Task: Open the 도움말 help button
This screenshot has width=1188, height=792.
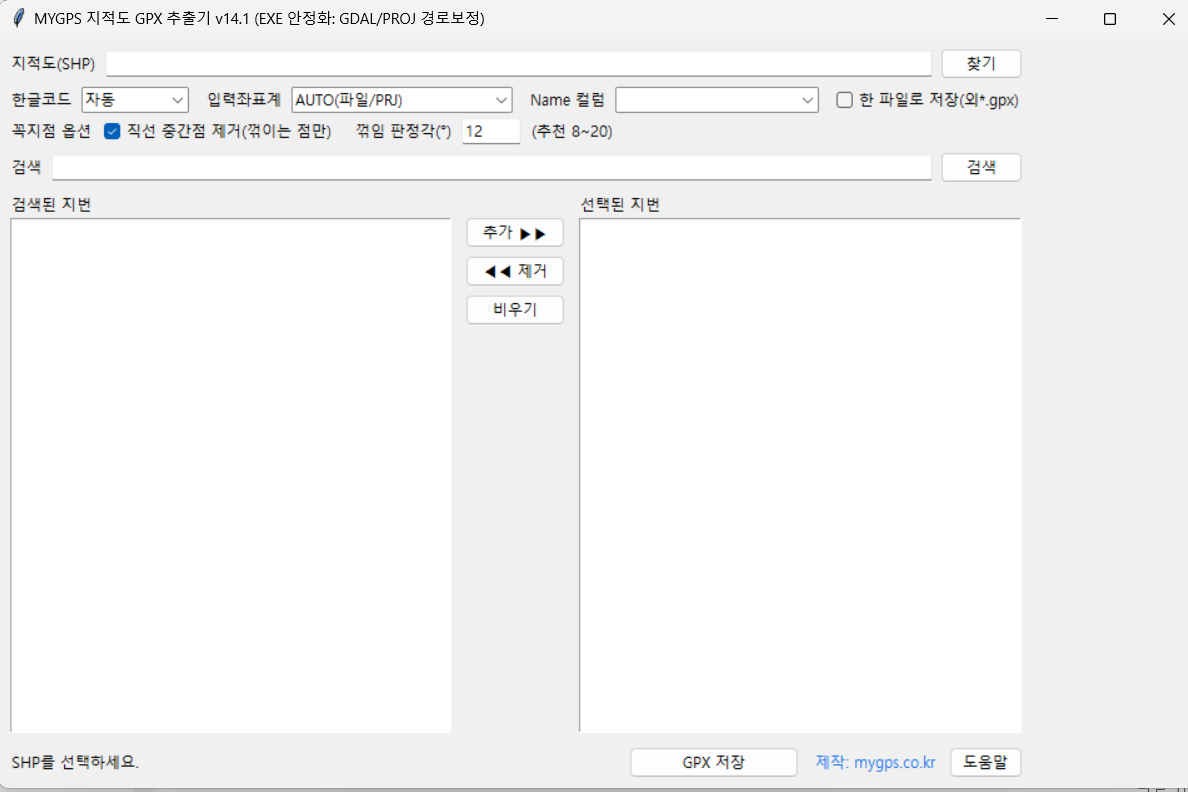Action: [x=984, y=762]
